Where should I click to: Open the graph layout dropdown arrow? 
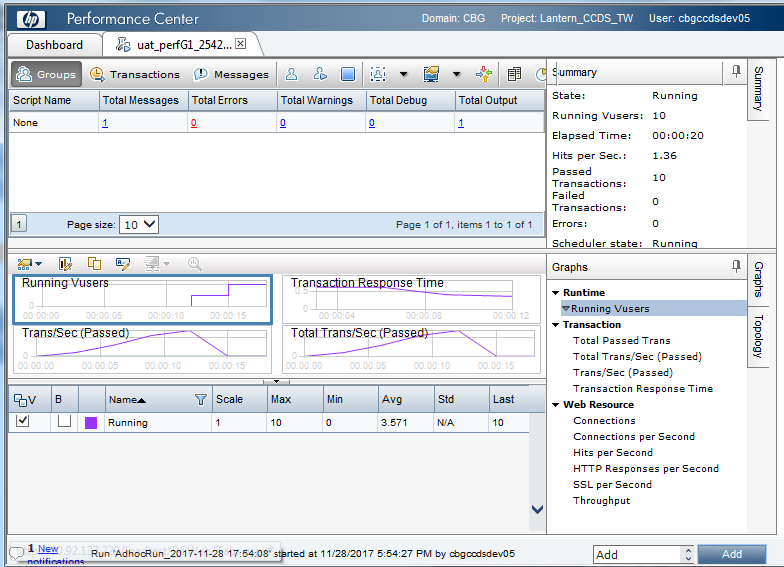(x=38, y=264)
